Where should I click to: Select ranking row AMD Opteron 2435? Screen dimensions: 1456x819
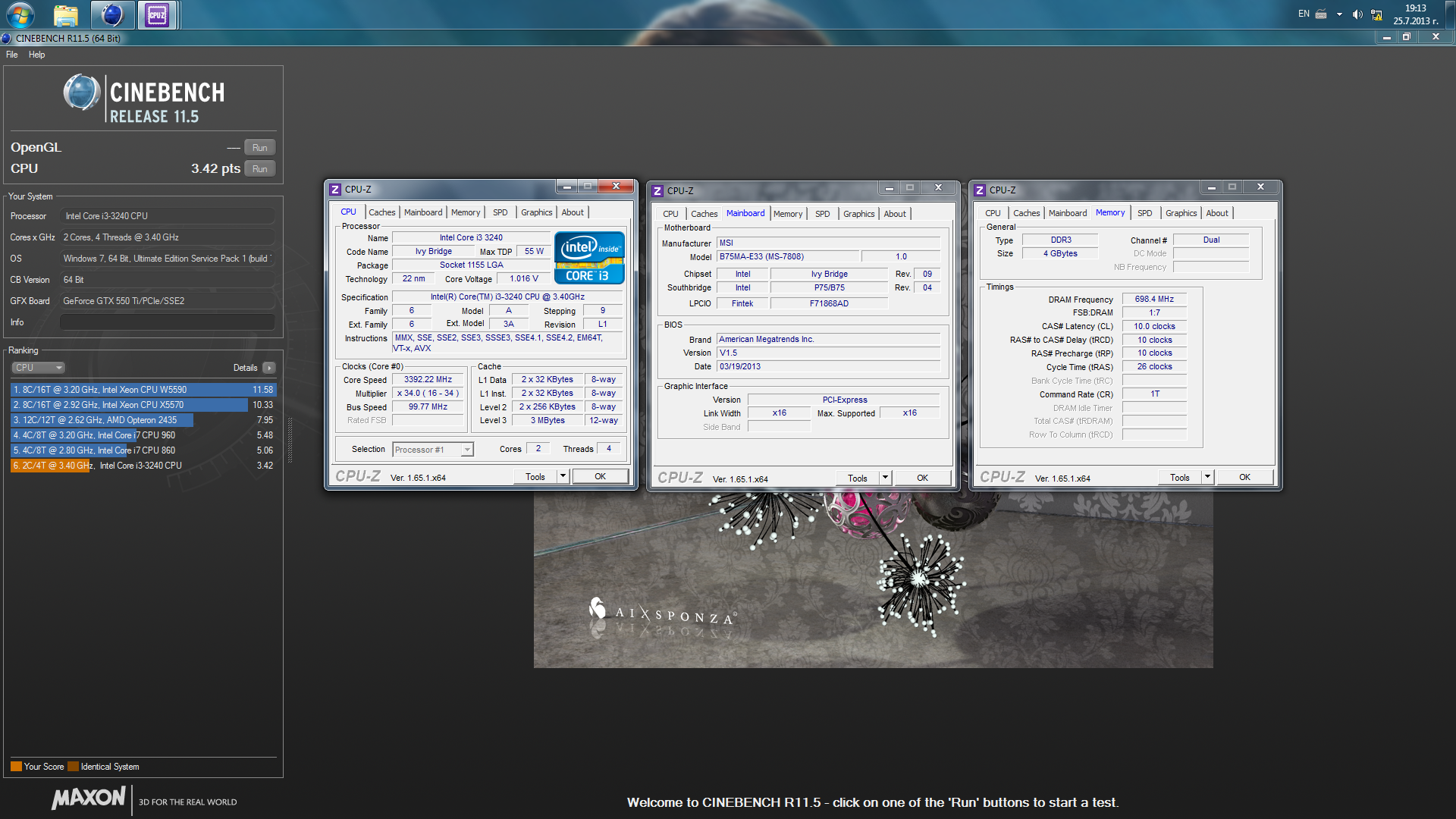[x=143, y=420]
